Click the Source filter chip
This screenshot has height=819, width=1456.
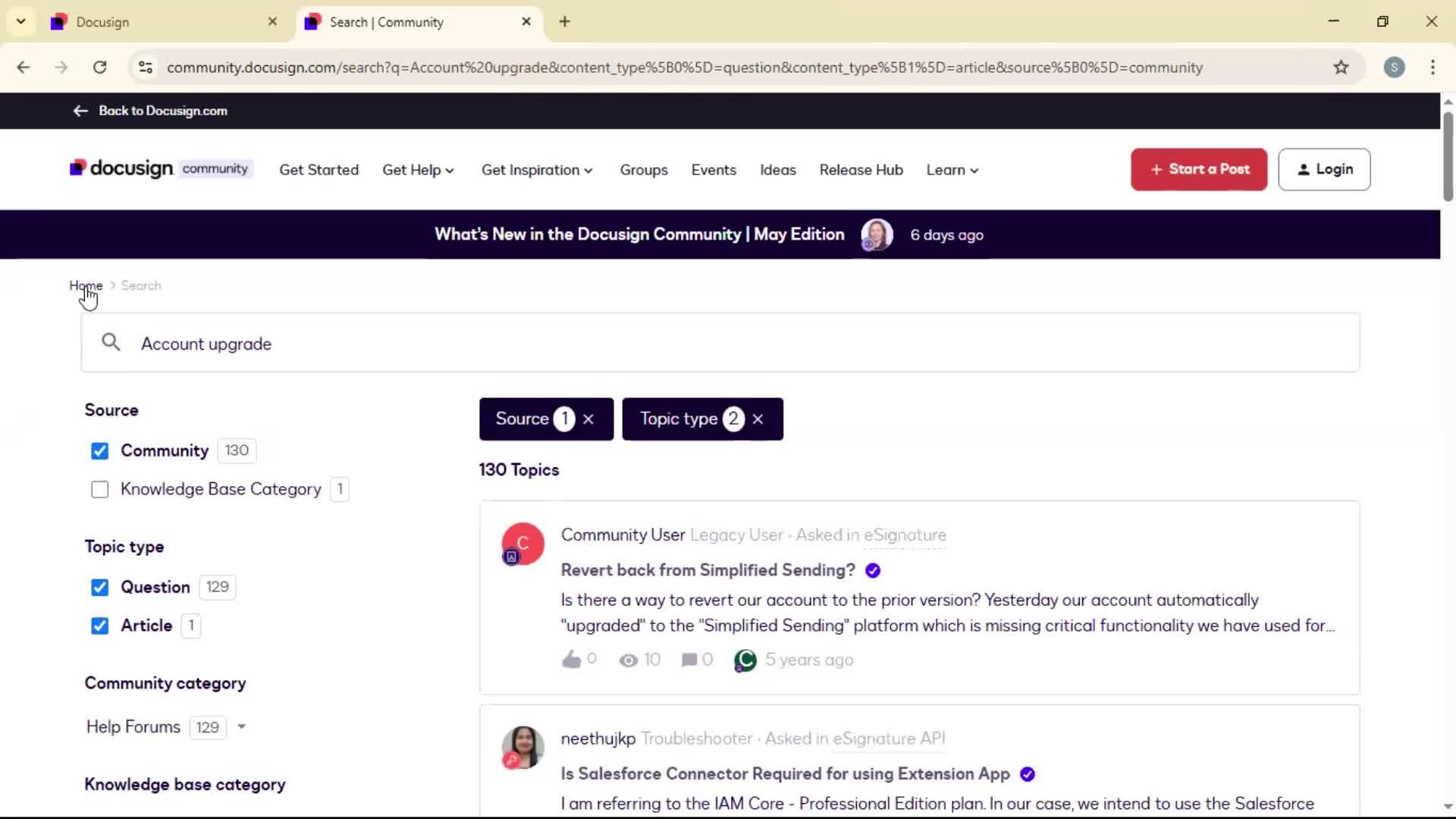point(546,419)
